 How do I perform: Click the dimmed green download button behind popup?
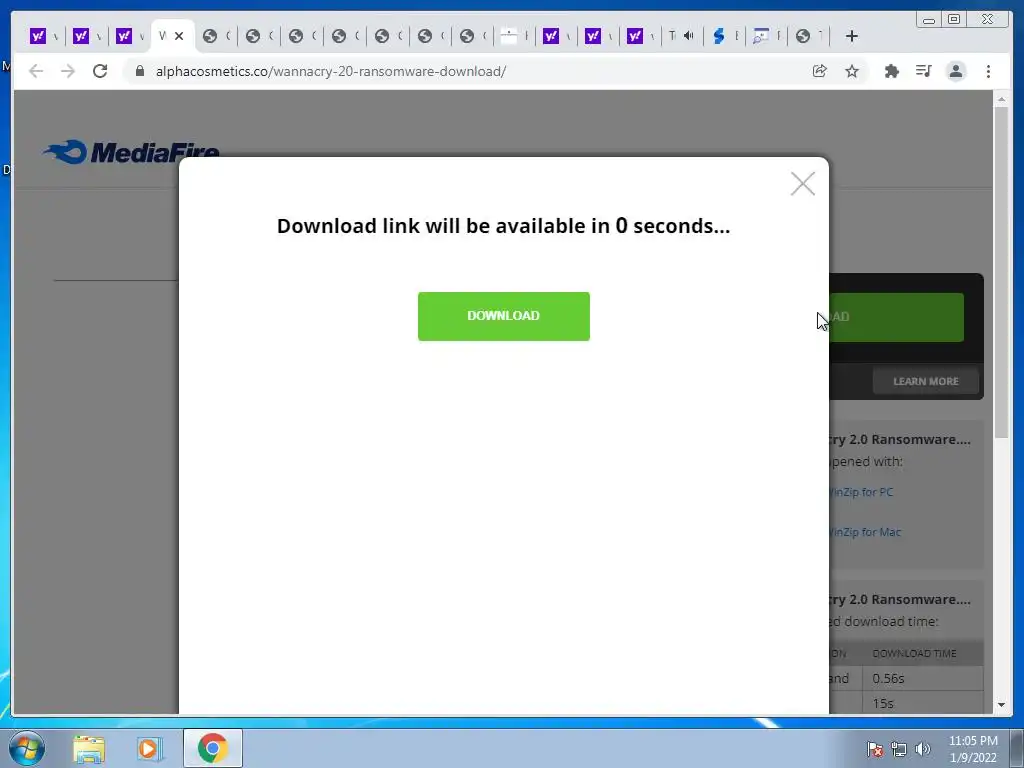pos(896,317)
